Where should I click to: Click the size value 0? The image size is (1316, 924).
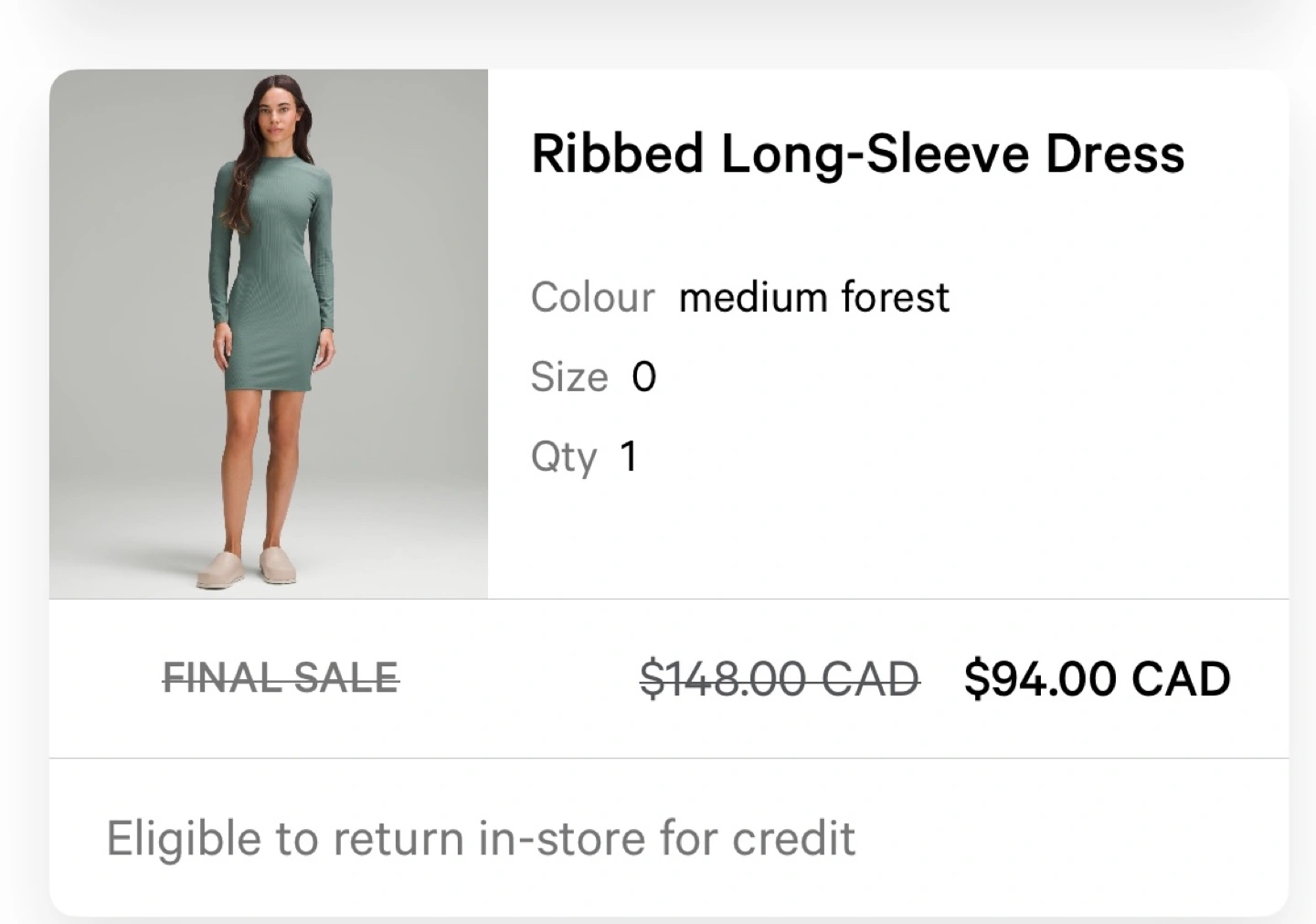click(644, 377)
